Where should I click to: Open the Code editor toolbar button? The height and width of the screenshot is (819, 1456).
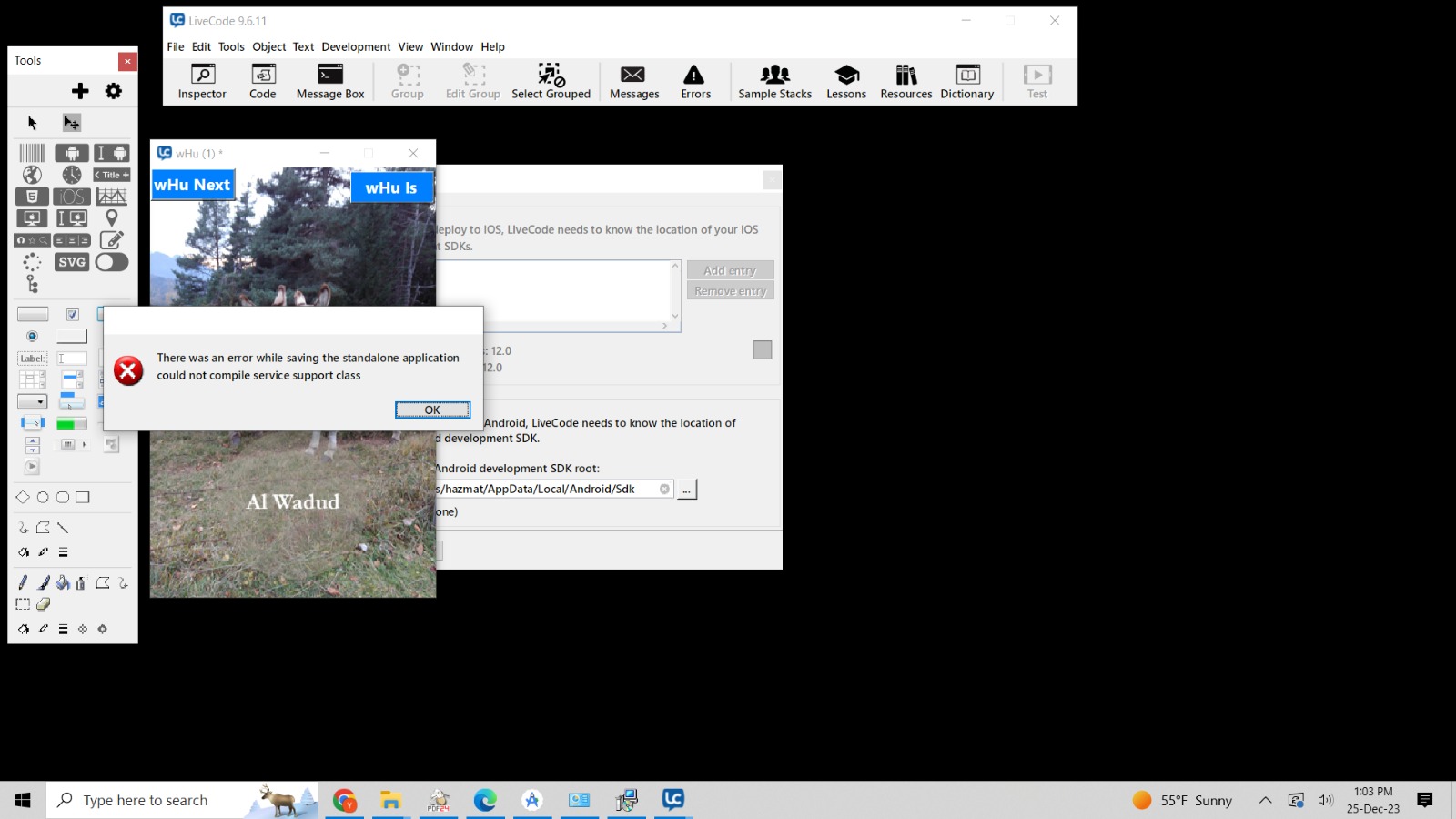pyautogui.click(x=262, y=82)
